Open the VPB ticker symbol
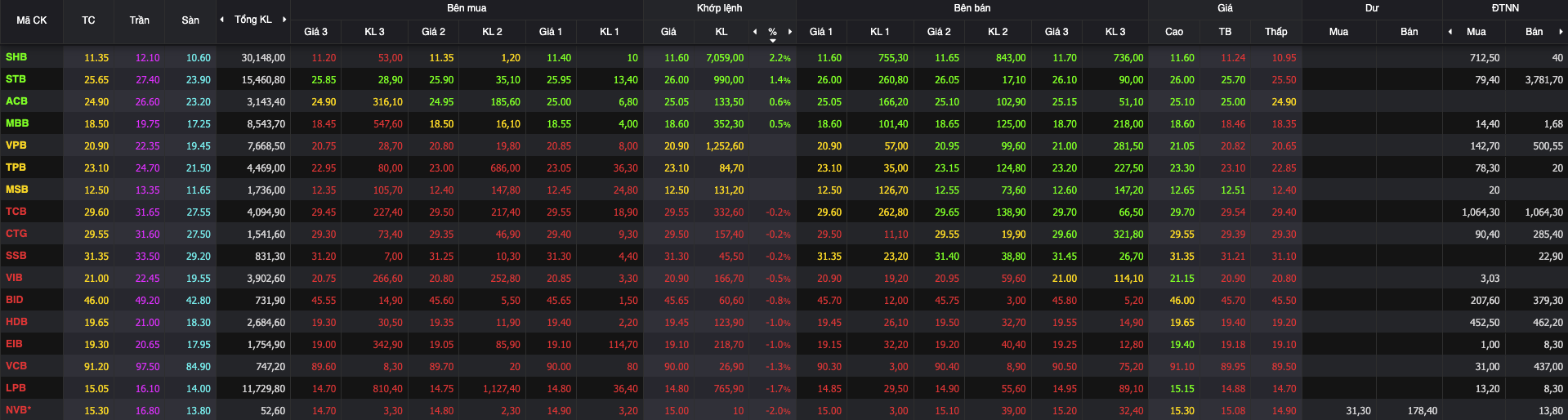The width and height of the screenshot is (1568, 420). (16, 145)
